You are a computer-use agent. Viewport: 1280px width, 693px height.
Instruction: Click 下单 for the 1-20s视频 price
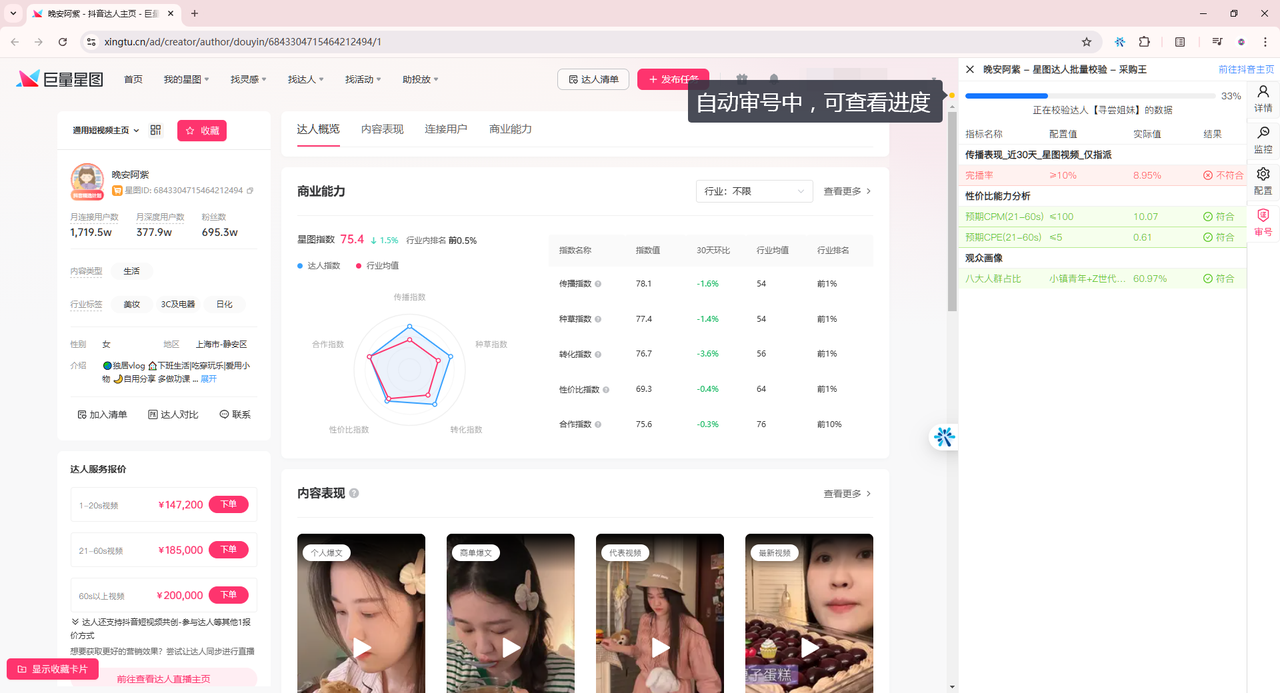tap(228, 505)
